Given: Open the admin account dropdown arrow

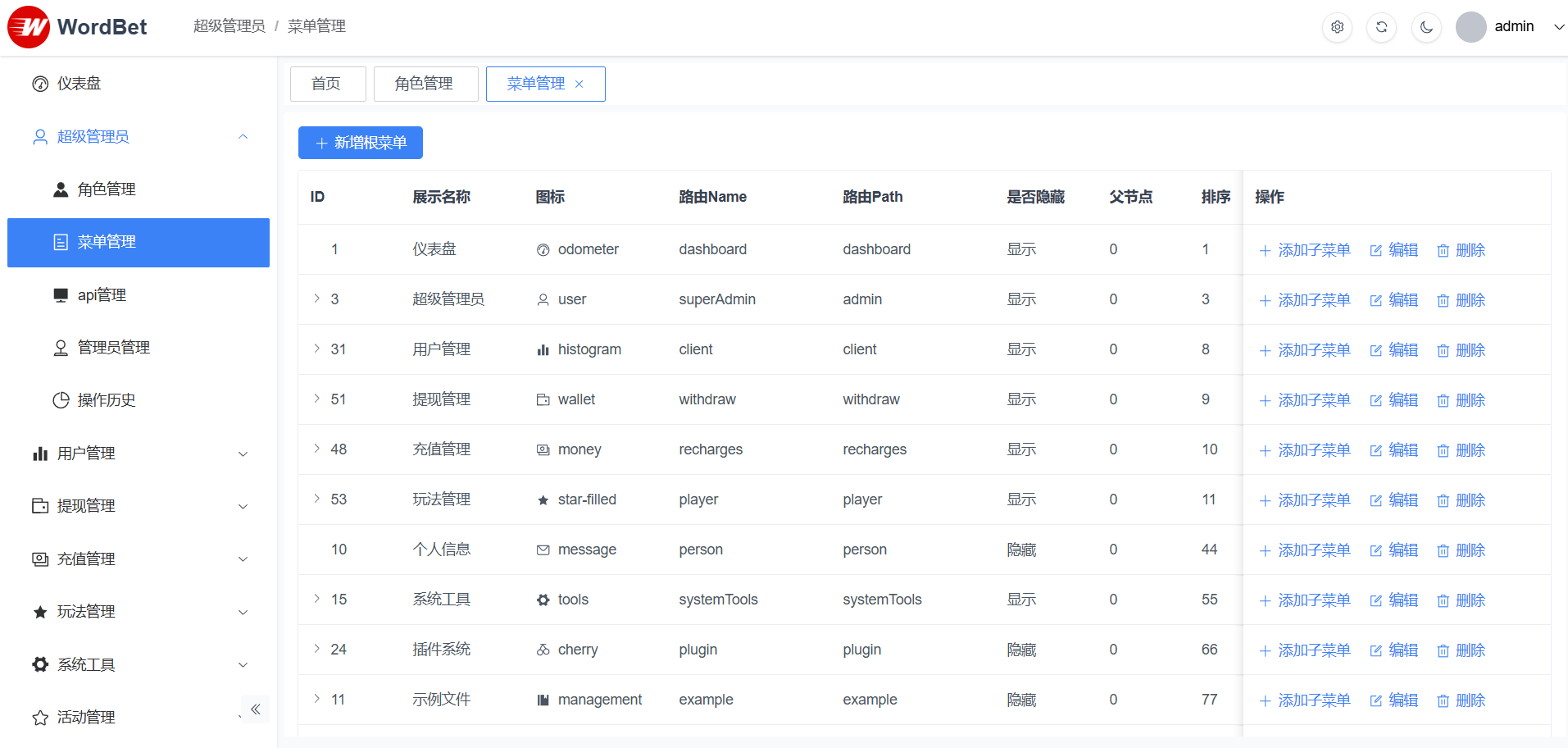Looking at the screenshot, I should 1558,27.
